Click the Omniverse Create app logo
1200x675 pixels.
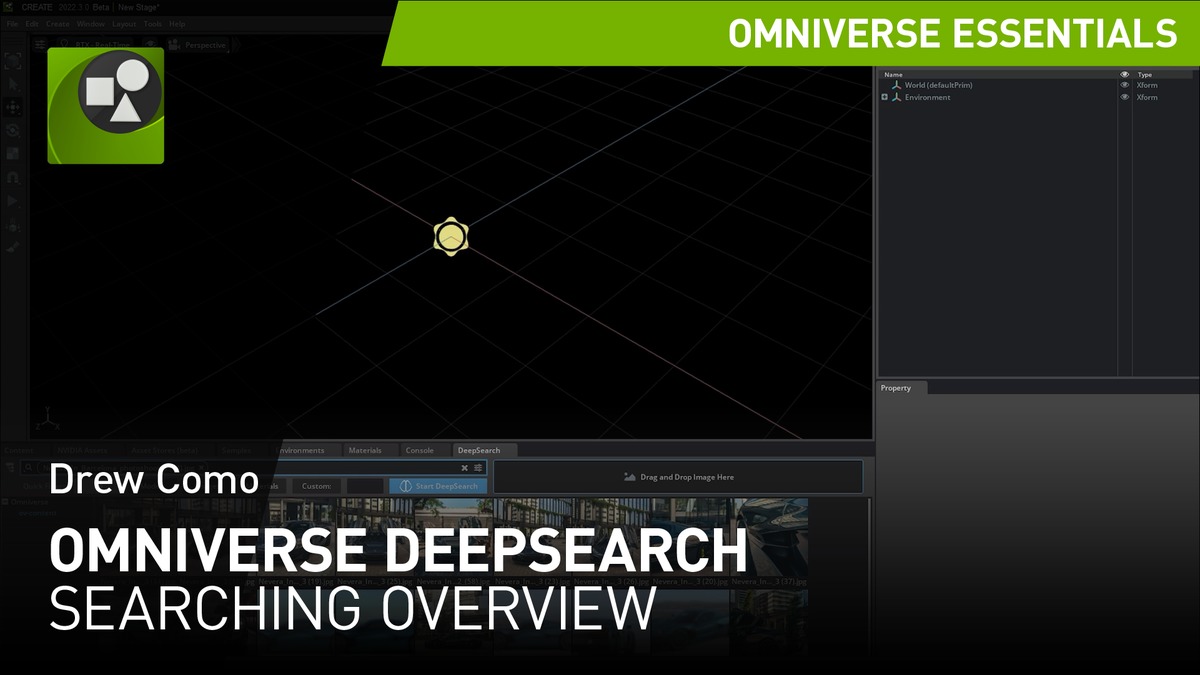point(105,105)
